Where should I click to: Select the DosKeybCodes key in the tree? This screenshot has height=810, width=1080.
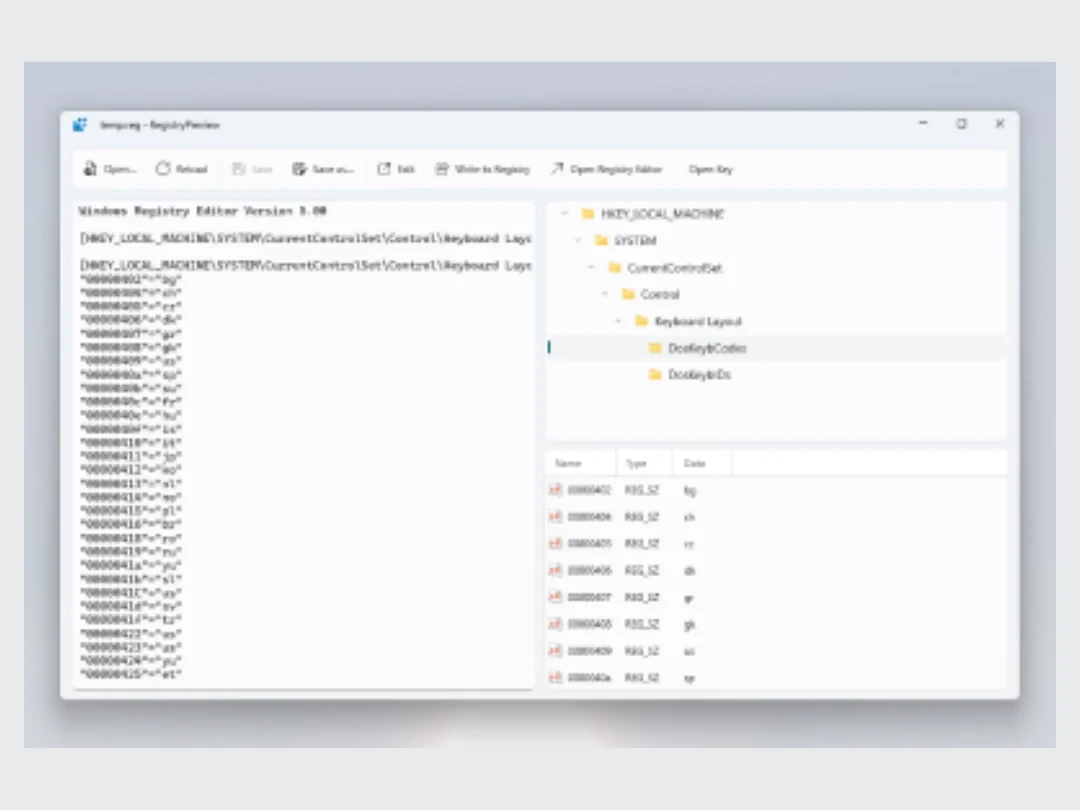click(x=707, y=348)
